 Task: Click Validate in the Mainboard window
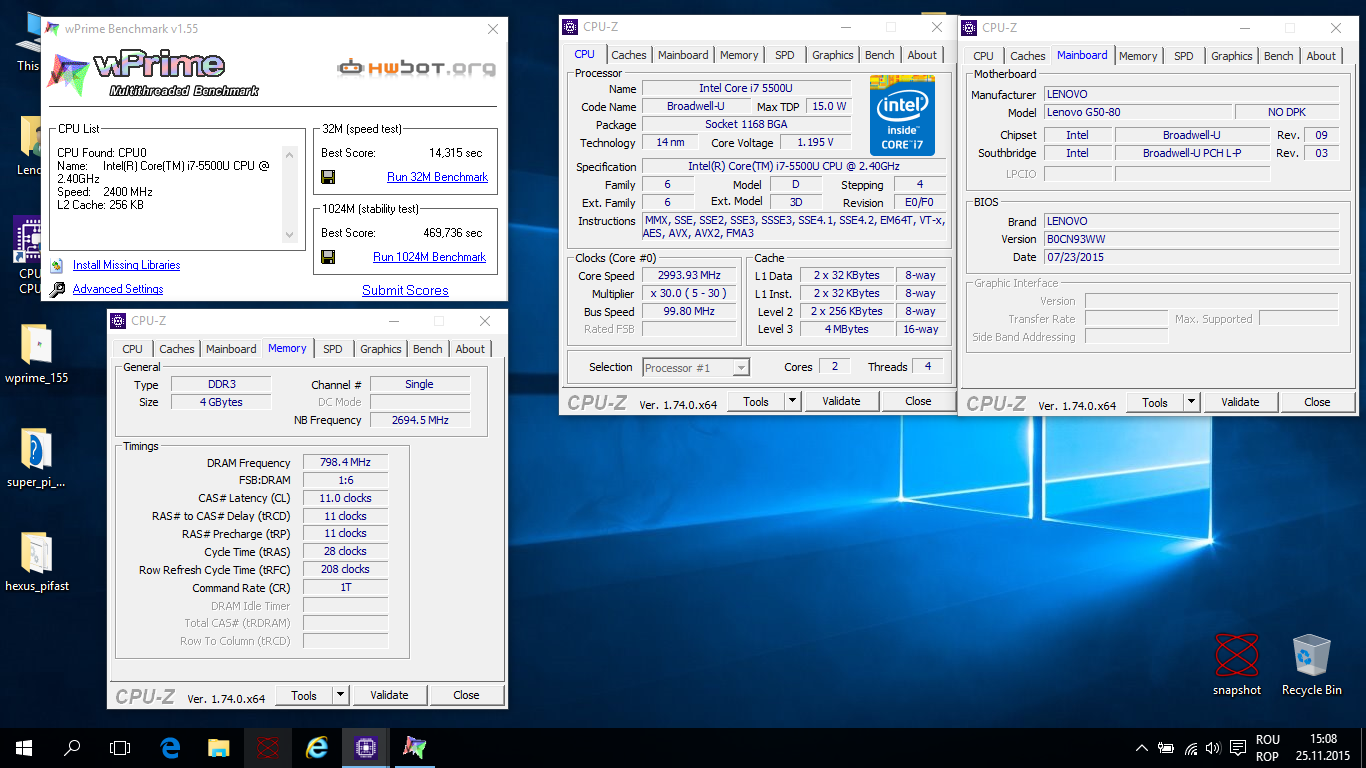point(1240,402)
